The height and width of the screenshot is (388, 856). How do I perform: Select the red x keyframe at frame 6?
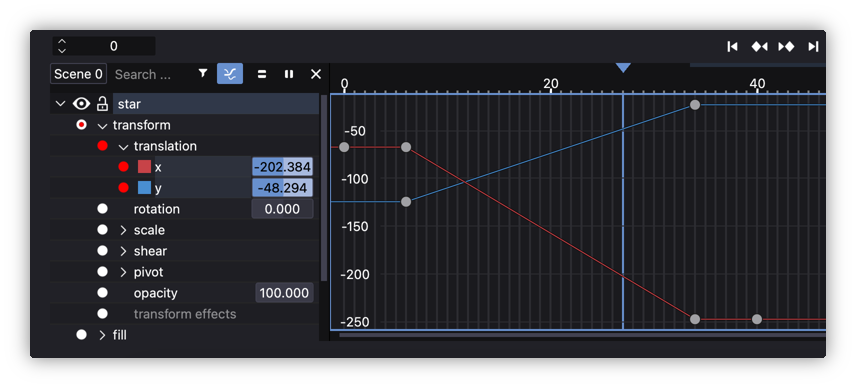(x=406, y=147)
